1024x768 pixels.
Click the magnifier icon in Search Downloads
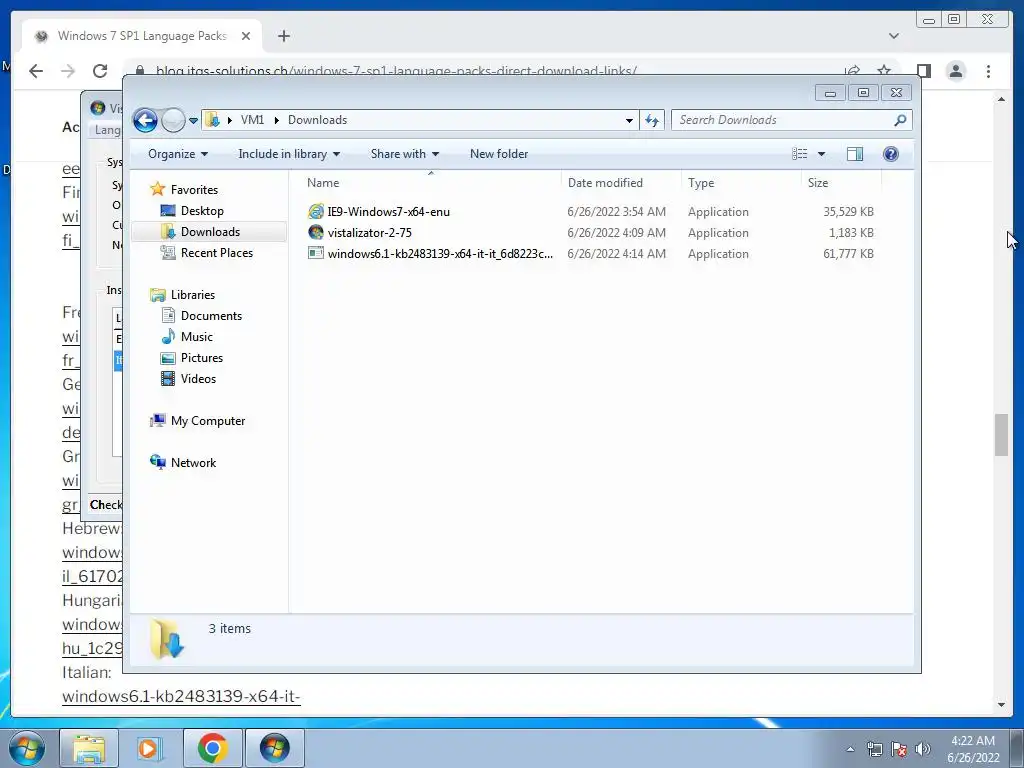(x=900, y=120)
